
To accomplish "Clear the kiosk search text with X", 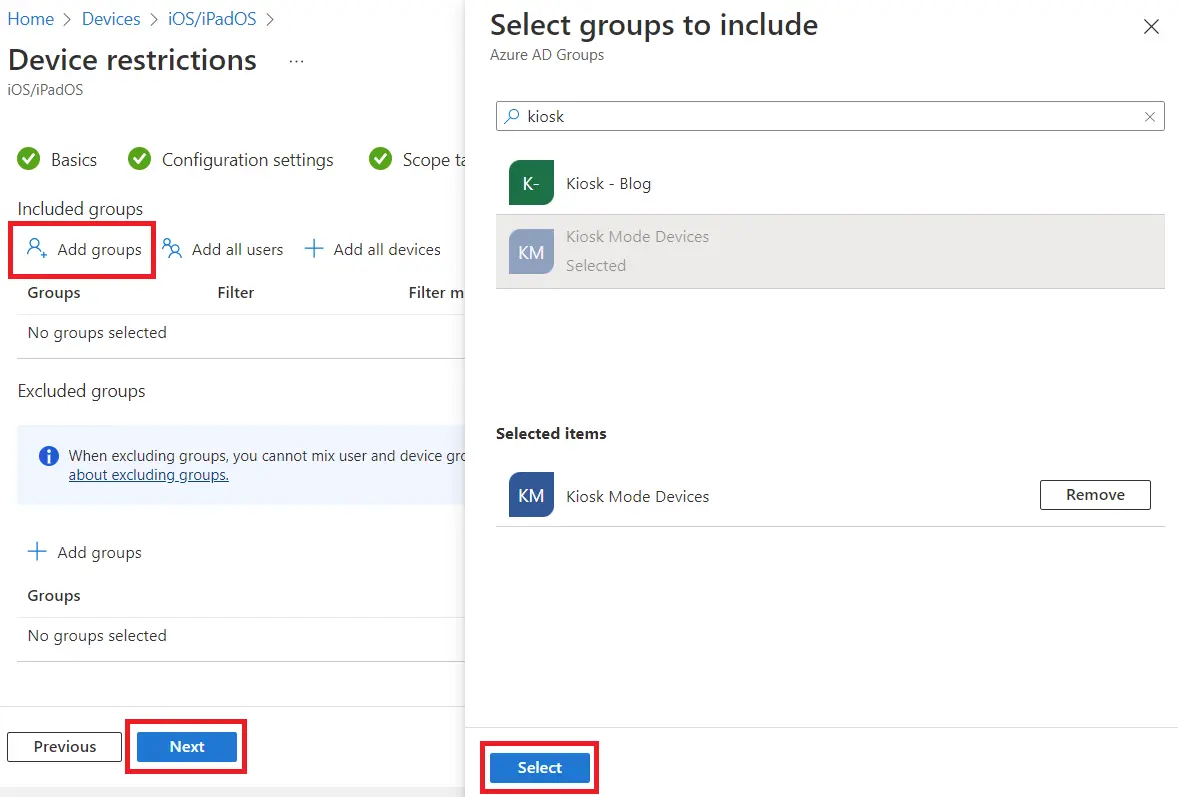I will [1150, 117].
